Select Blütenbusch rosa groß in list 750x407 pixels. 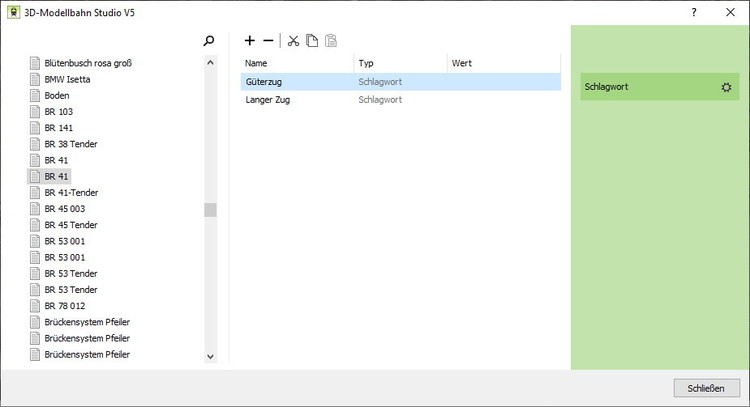[x=88, y=63]
